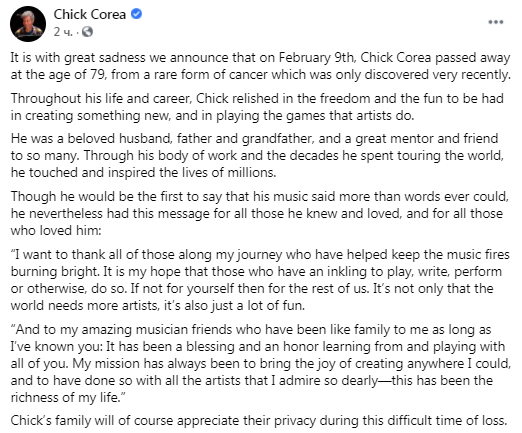Click the paragraph starting 'Though he would be the first'
522x433 pixels.
(x=260, y=213)
